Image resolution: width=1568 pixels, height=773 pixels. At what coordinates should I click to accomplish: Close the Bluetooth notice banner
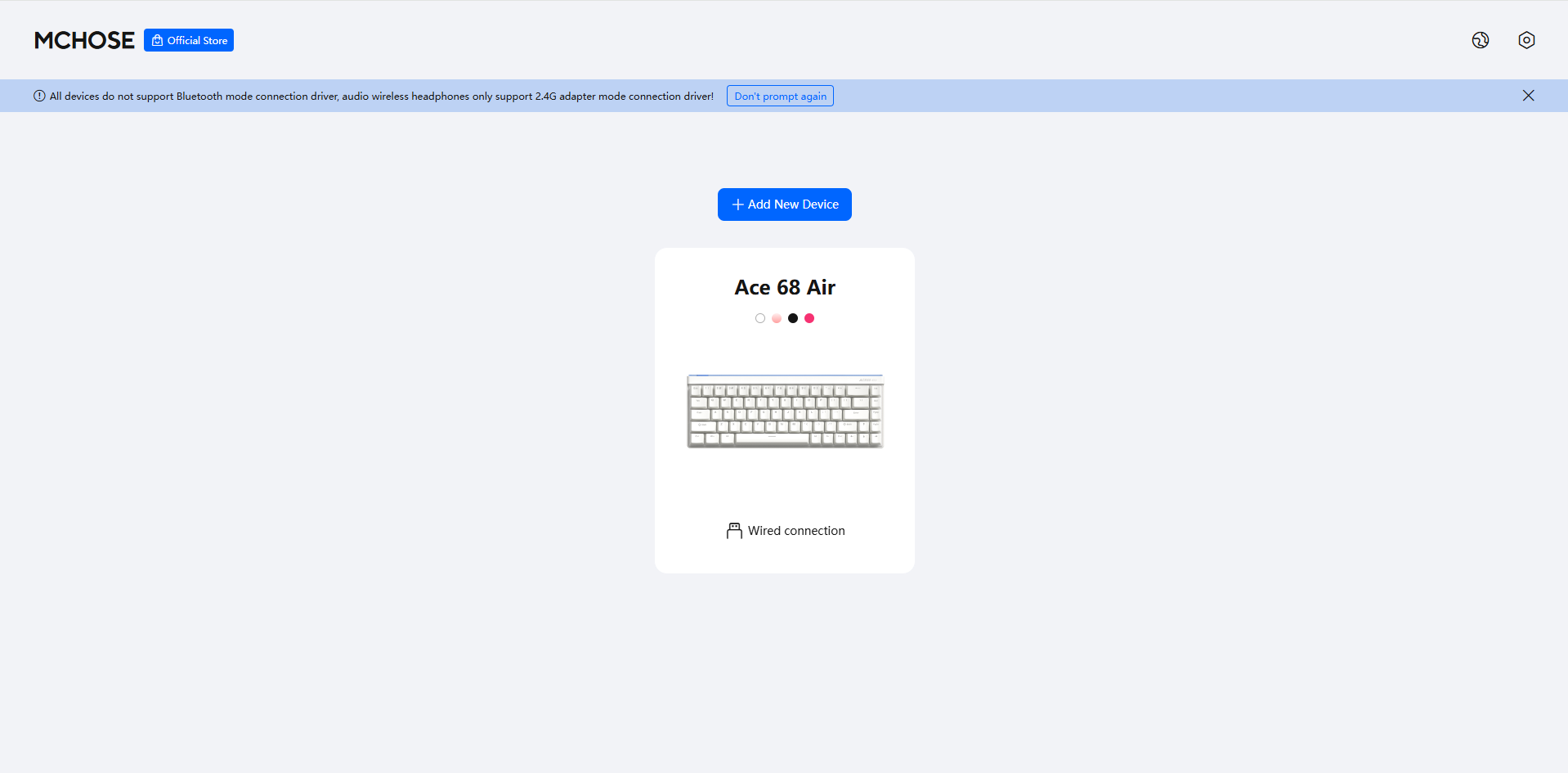(1528, 96)
